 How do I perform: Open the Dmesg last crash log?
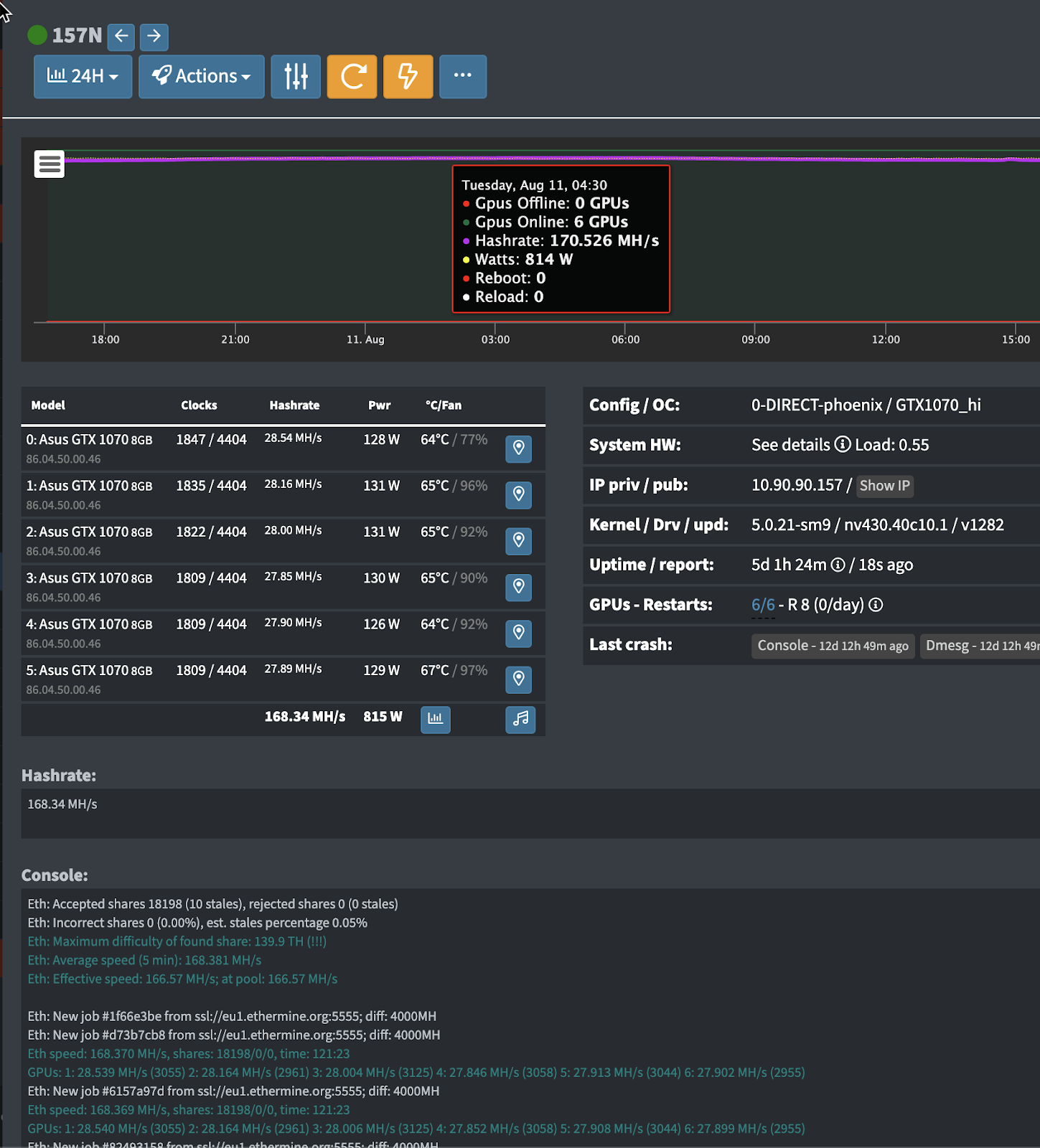[x=980, y=646]
